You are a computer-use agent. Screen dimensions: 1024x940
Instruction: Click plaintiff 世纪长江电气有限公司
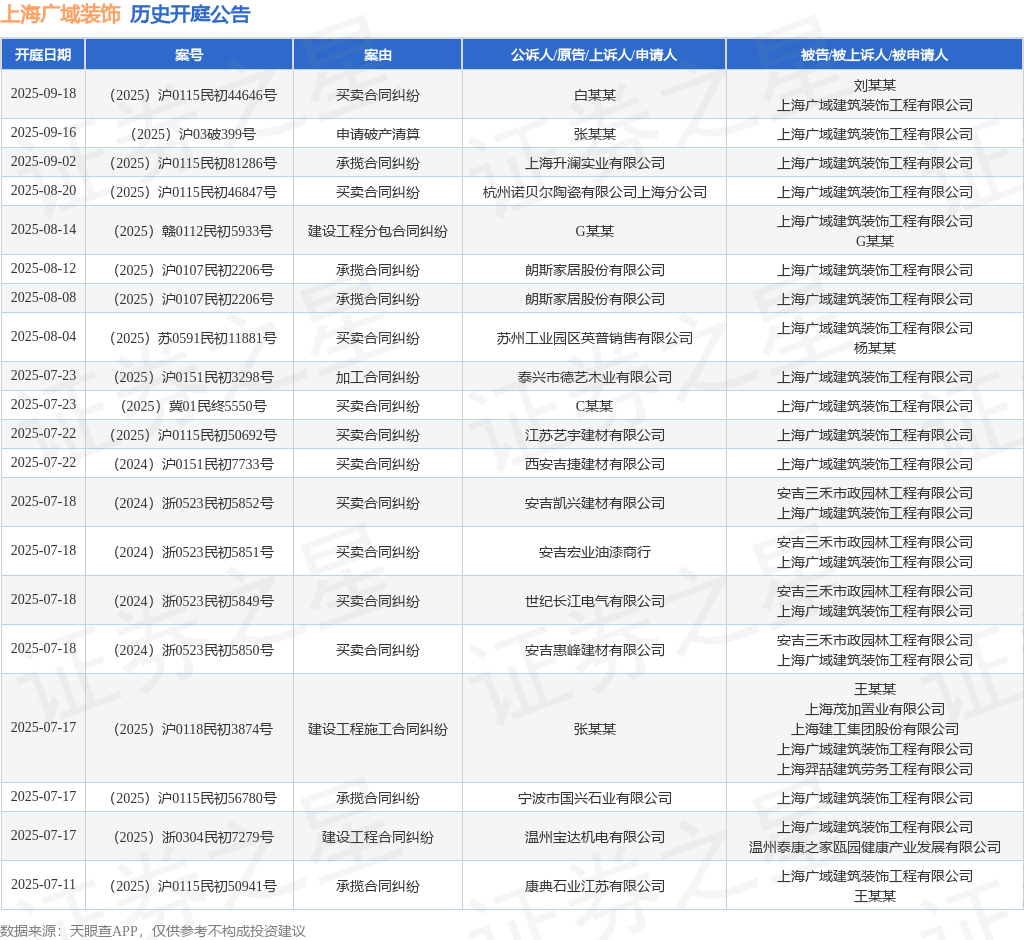(594, 602)
